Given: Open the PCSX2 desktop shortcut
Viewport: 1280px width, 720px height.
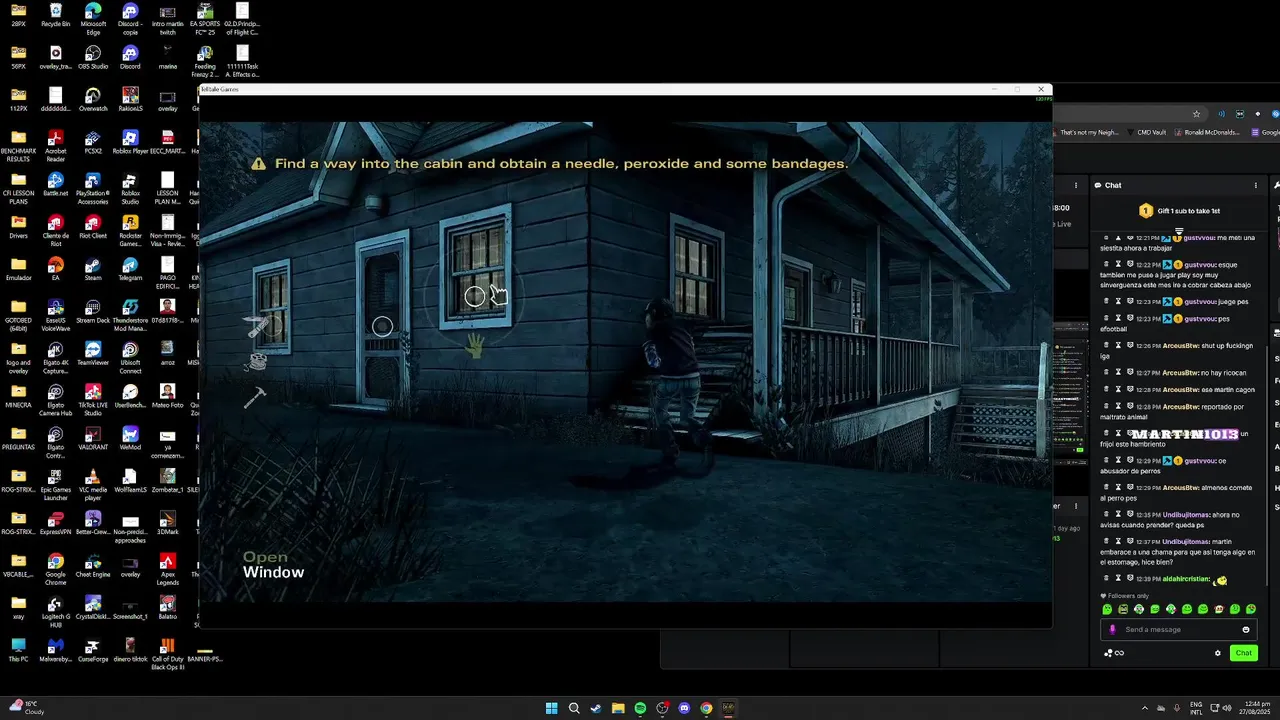Looking at the screenshot, I should pyautogui.click(x=93, y=141).
